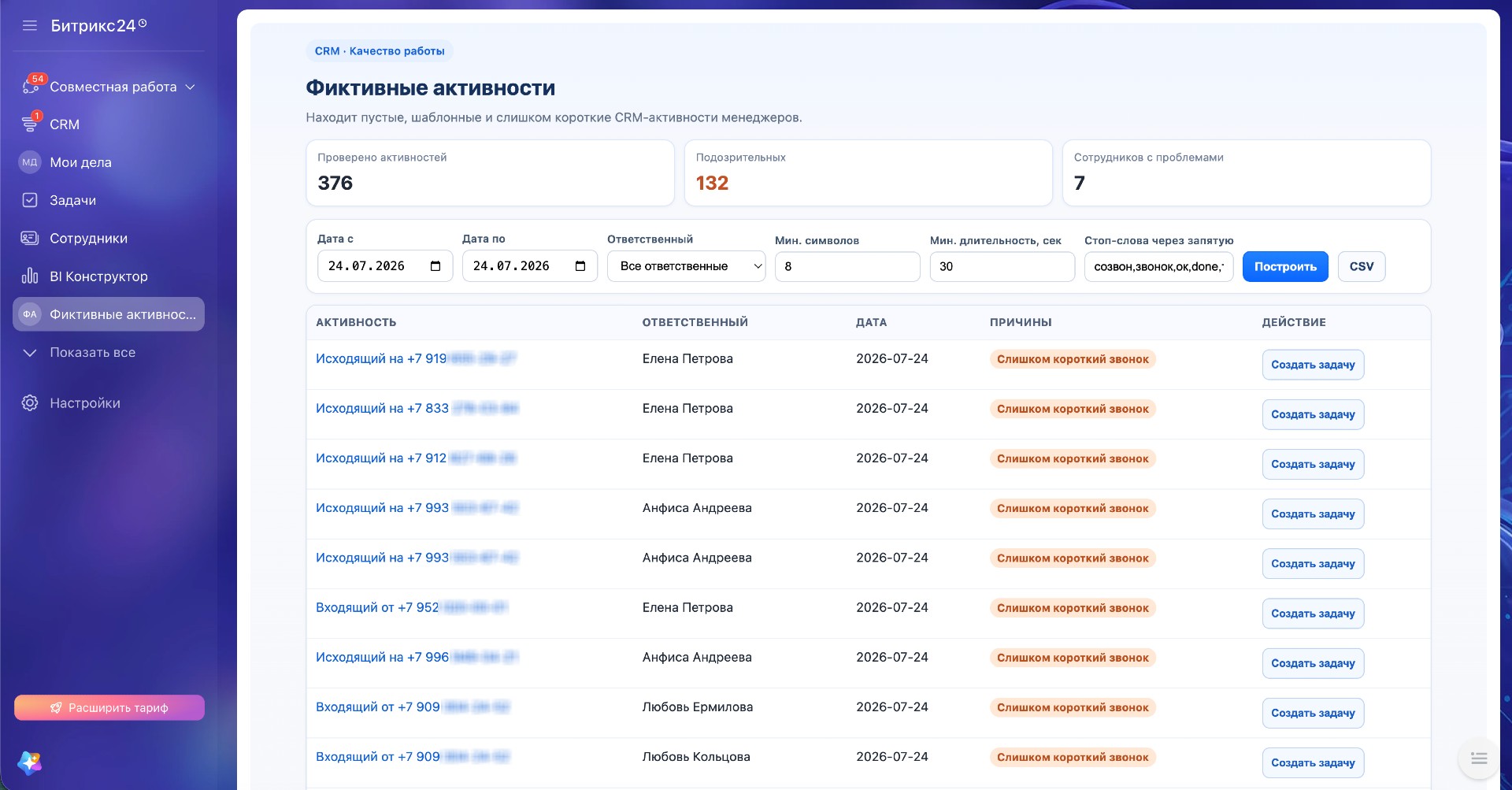Image resolution: width=1512 pixels, height=790 pixels.
Task: Click the Причины column header
Action: [x=1021, y=322]
